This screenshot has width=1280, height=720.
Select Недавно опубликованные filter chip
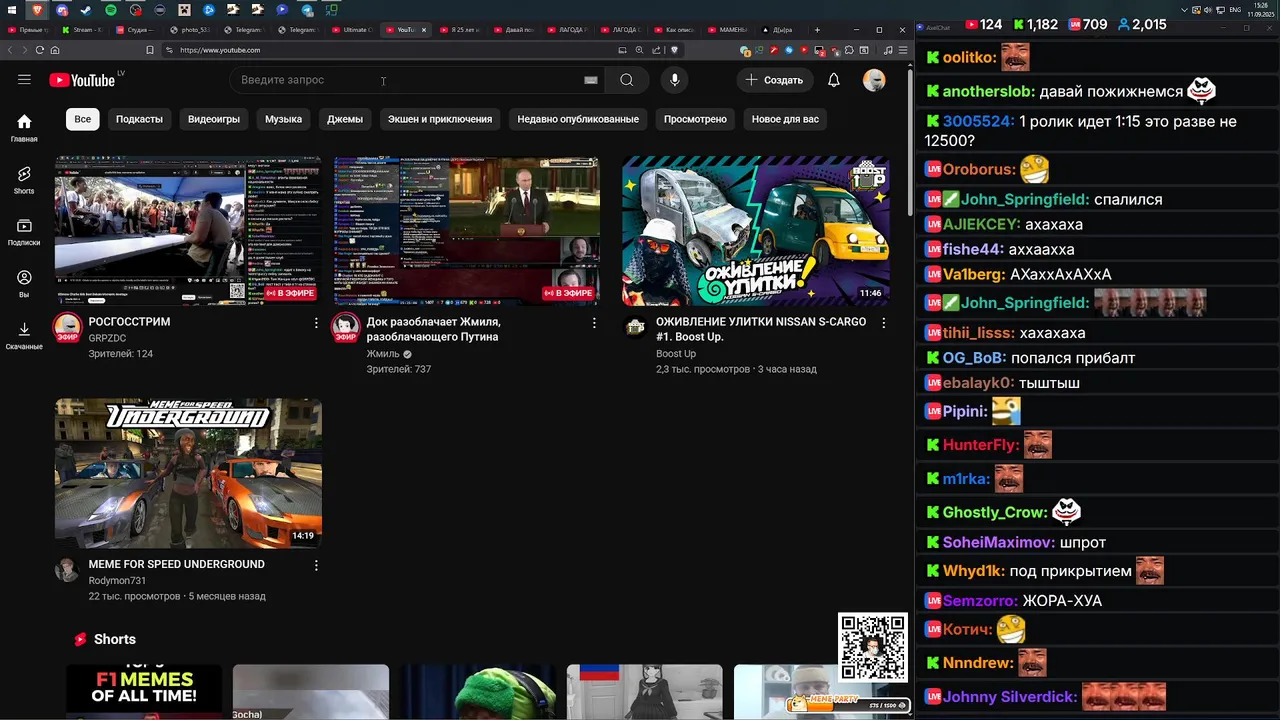coord(578,119)
